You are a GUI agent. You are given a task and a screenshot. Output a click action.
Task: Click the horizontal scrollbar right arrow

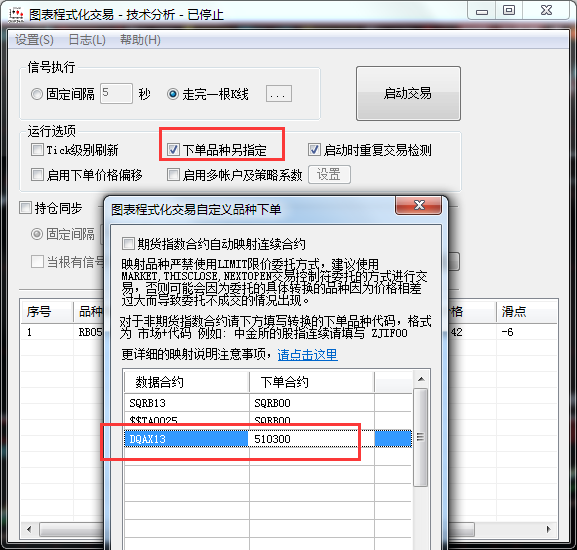tap(549, 529)
